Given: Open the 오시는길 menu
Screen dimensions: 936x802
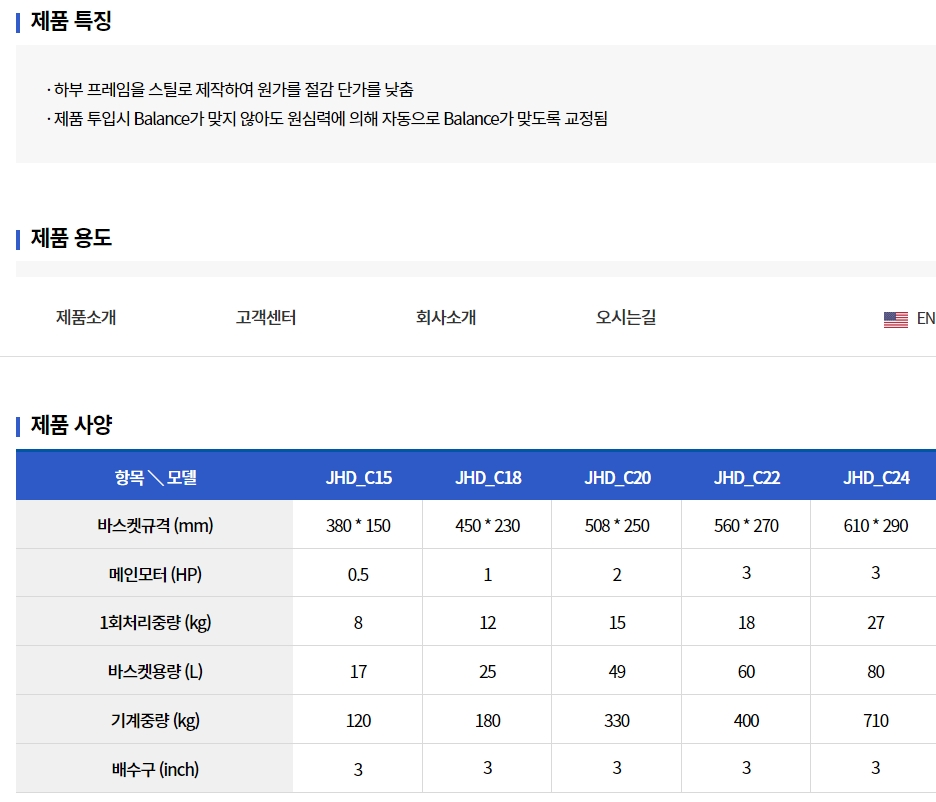Looking at the screenshot, I should click(x=626, y=317).
